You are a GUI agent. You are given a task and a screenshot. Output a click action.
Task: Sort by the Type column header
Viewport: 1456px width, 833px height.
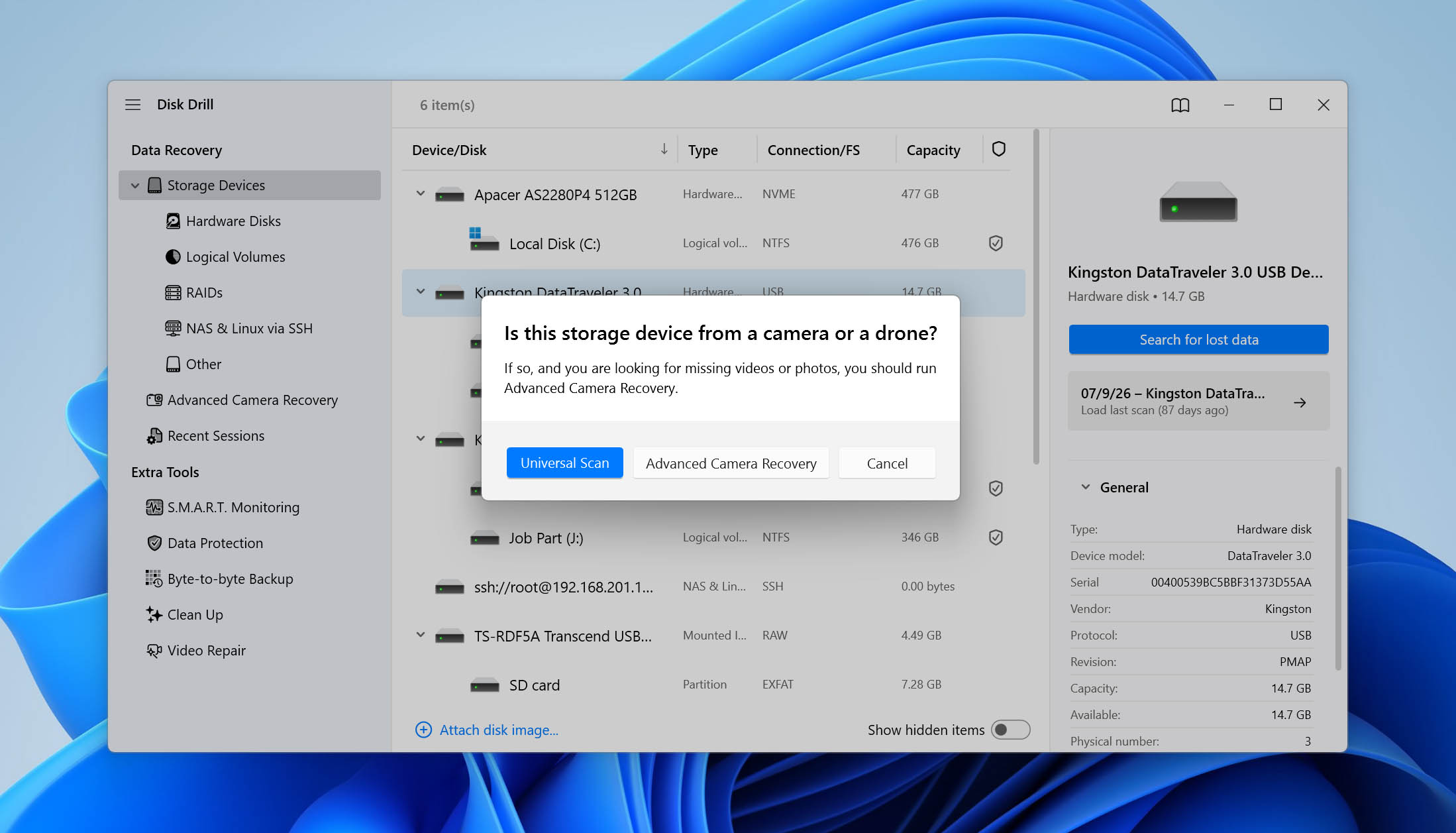[x=703, y=150]
